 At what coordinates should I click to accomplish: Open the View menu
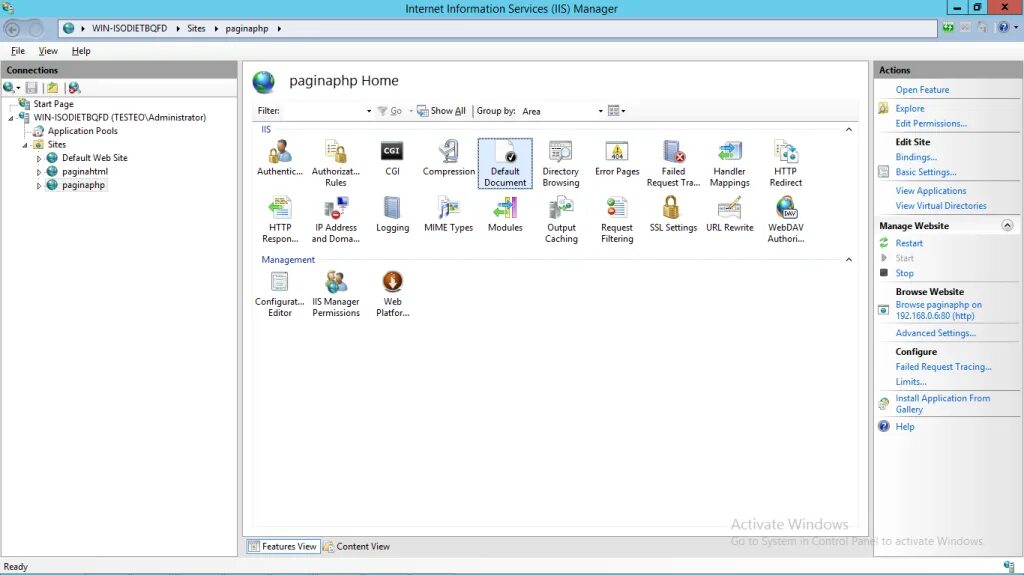[48, 51]
